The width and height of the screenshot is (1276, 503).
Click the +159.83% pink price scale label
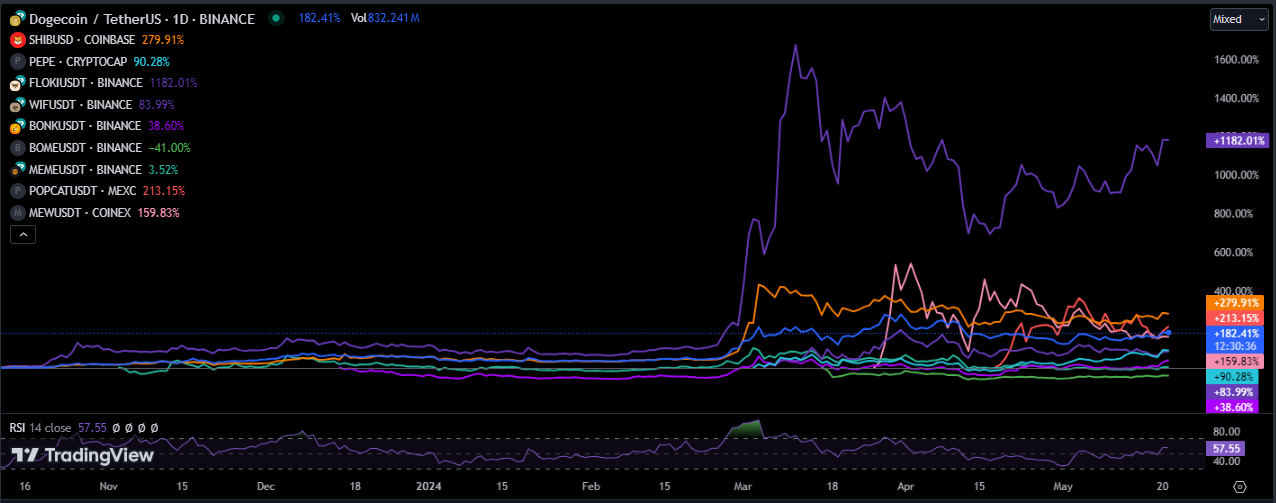click(1236, 361)
